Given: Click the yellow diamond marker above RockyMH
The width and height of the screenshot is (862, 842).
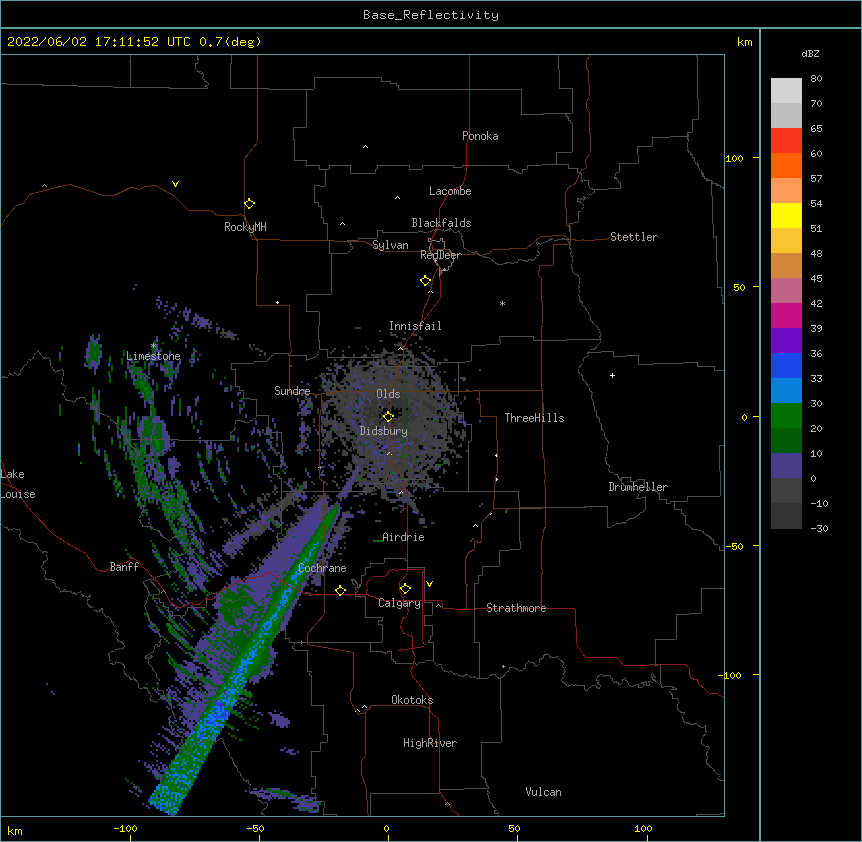Looking at the screenshot, I should (x=249, y=204).
